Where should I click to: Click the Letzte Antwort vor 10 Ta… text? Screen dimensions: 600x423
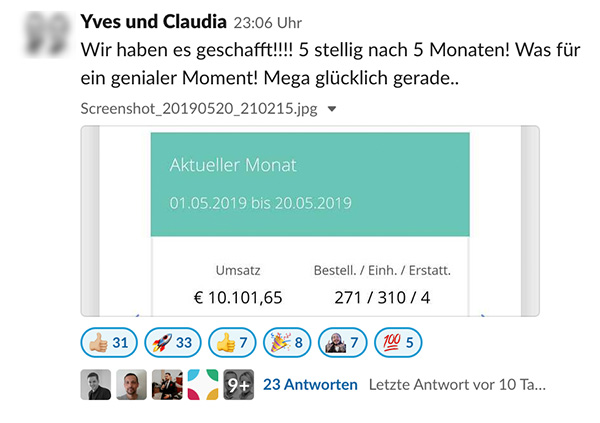pyautogui.click(x=457, y=385)
